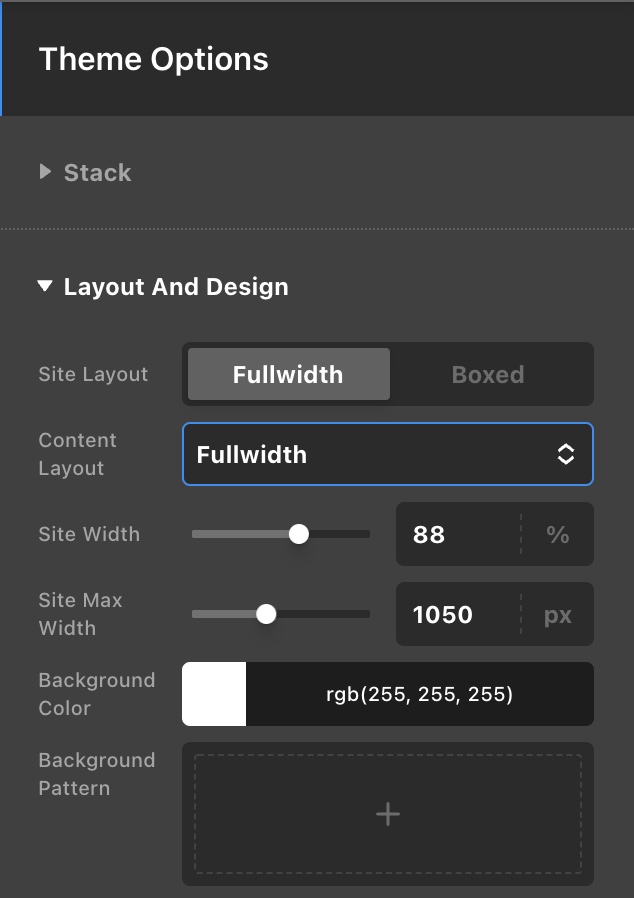Viewport: 634px width, 898px height.
Task: Click the Stack section label
Action: point(97,173)
